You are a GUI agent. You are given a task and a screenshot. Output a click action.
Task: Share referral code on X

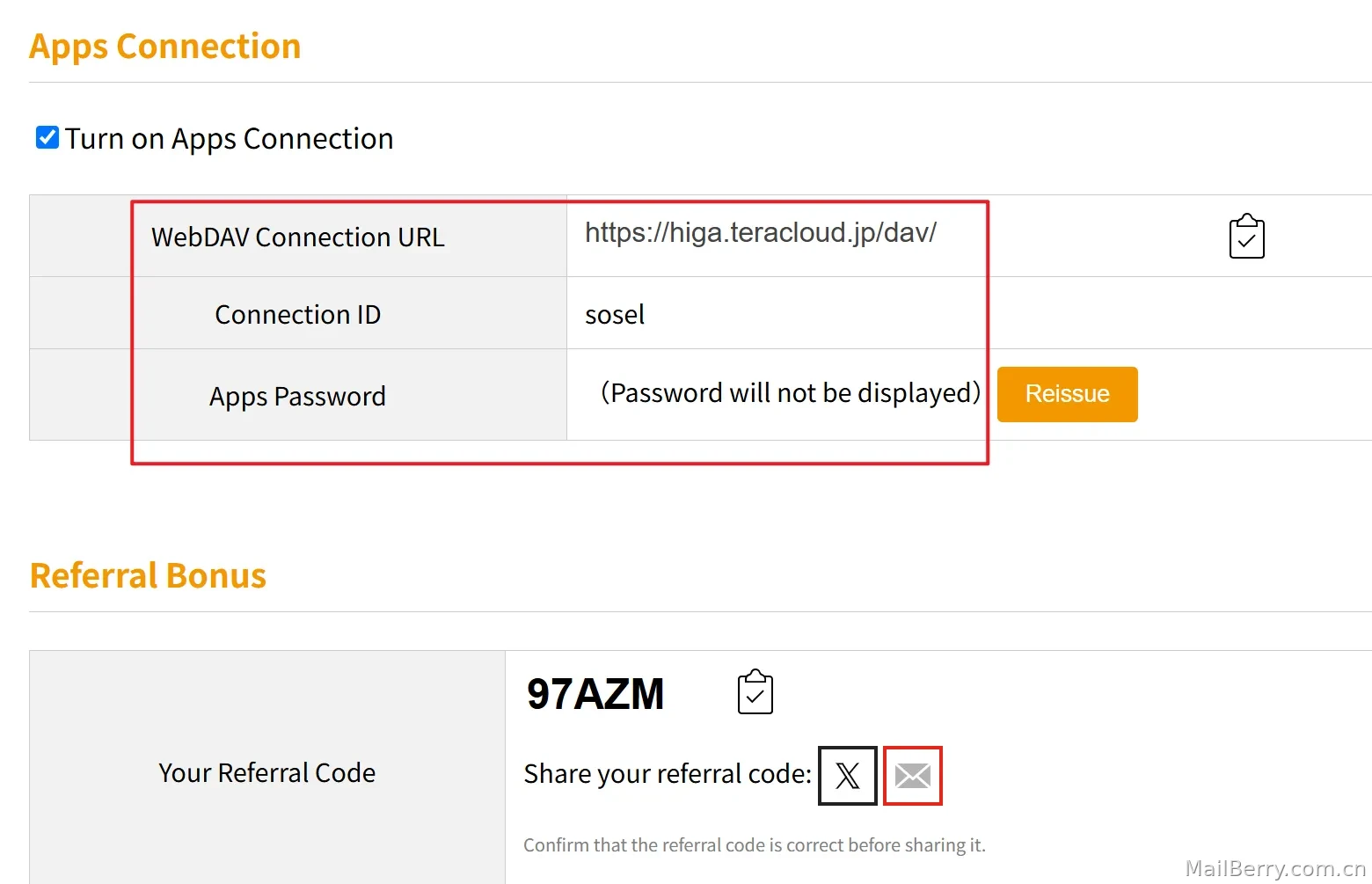848,775
